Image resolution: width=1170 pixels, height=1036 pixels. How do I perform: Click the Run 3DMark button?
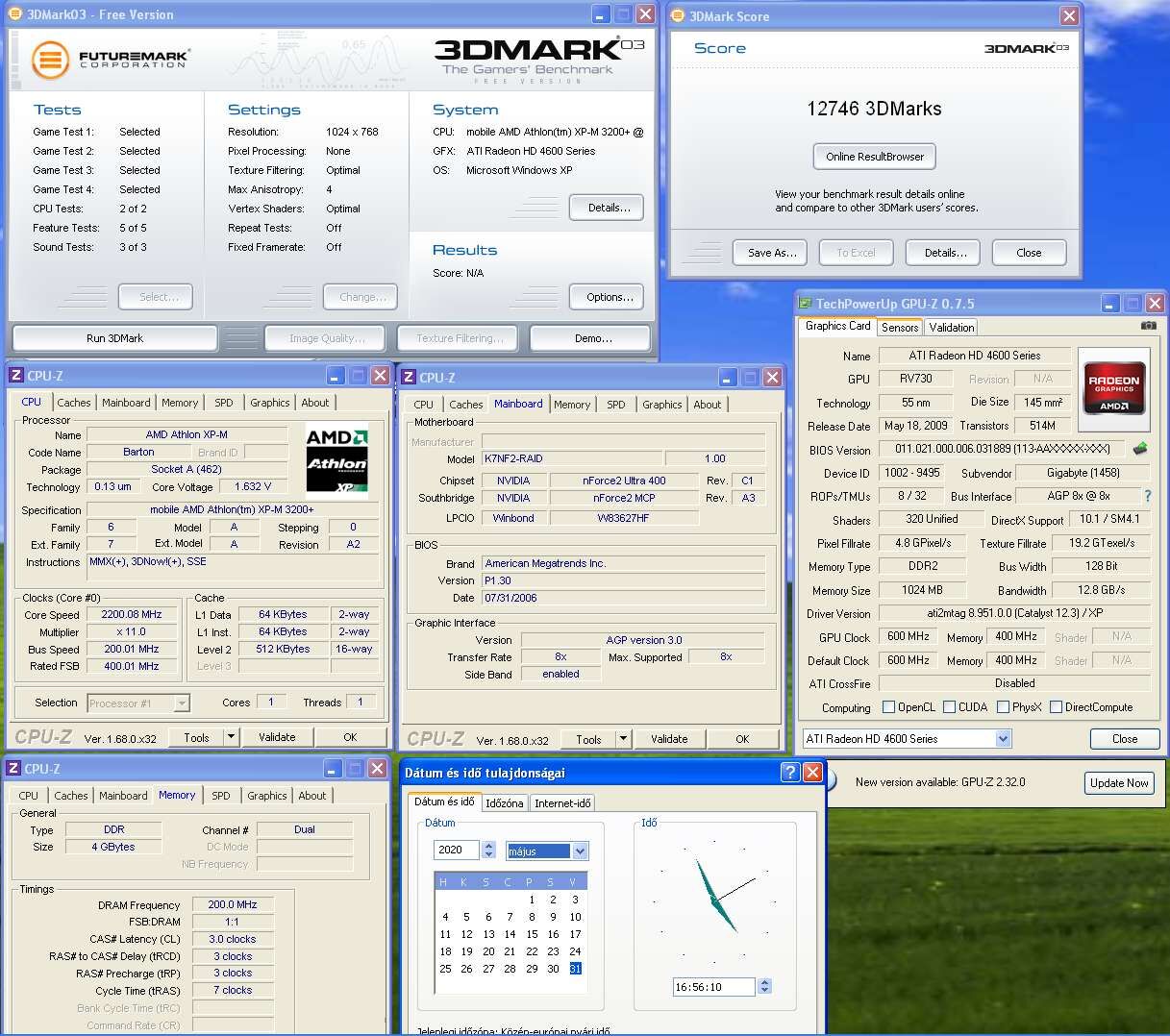[114, 338]
